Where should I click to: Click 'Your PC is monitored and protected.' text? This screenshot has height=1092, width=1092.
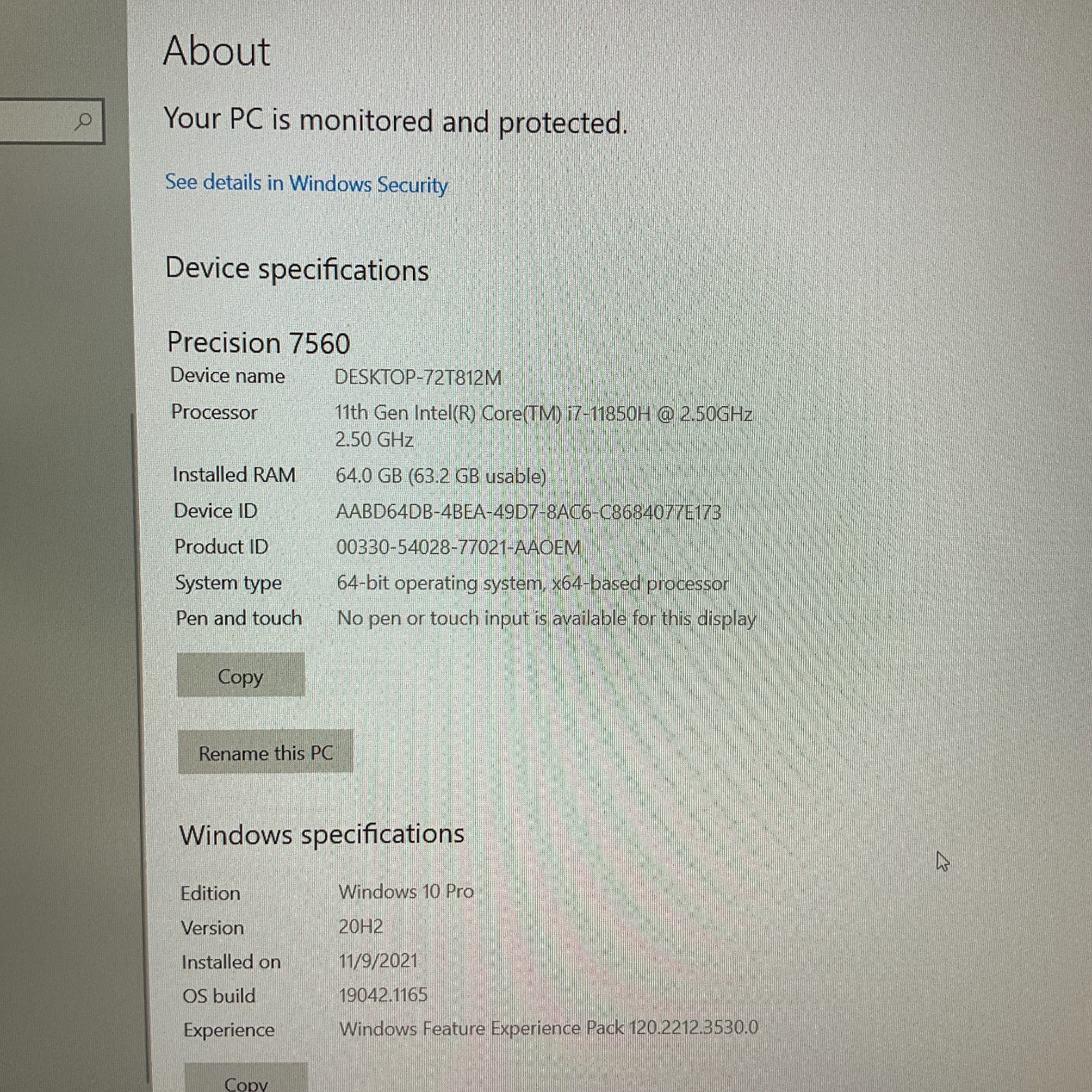coord(395,121)
